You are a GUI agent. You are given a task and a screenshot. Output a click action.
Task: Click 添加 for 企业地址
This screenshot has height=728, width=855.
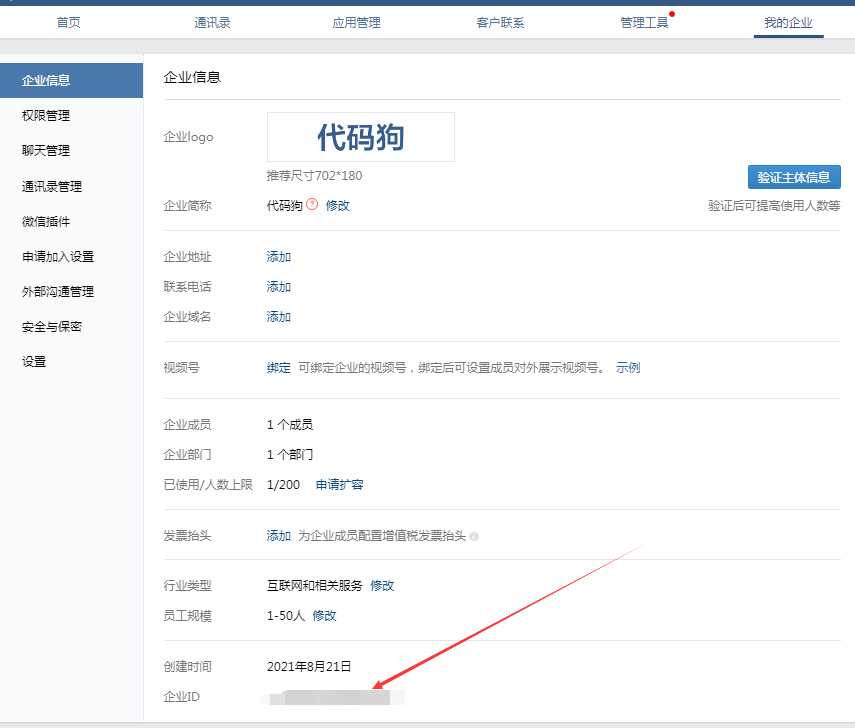(x=279, y=257)
